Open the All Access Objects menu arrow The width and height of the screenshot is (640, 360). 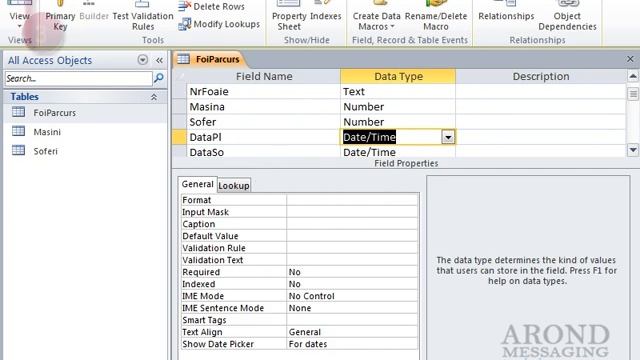coord(142,60)
